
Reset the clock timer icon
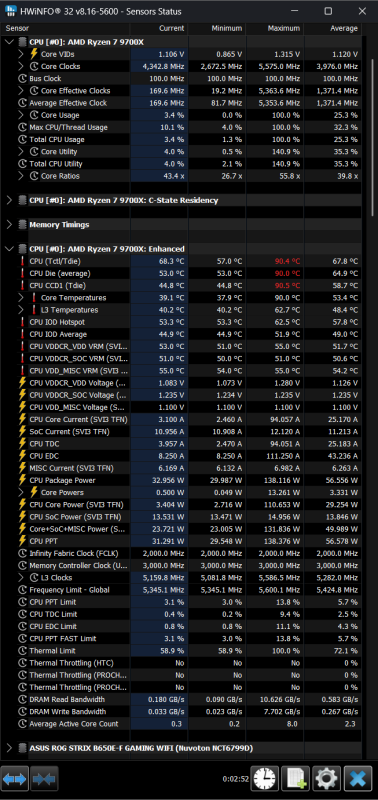click(x=264, y=779)
